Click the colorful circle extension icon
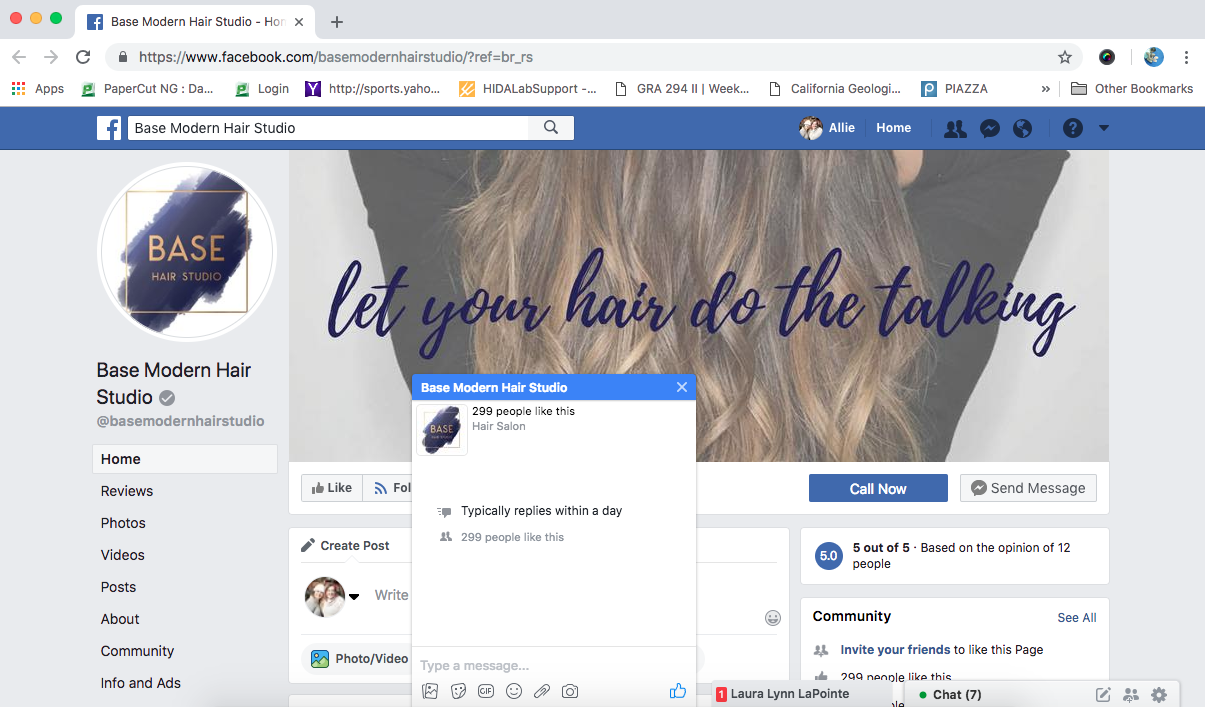 (x=1107, y=57)
